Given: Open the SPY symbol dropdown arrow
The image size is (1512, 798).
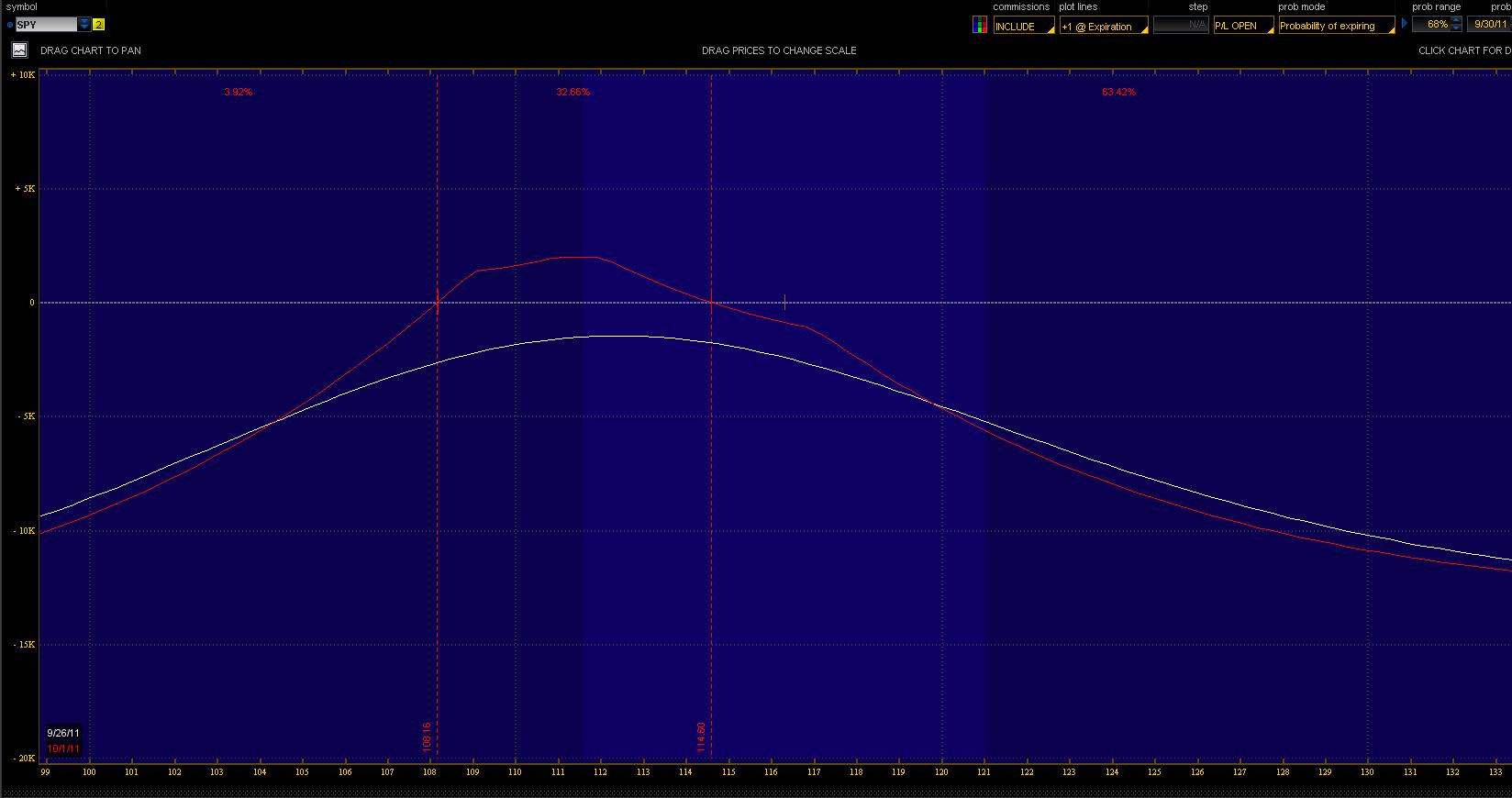Looking at the screenshot, I should (84, 25).
